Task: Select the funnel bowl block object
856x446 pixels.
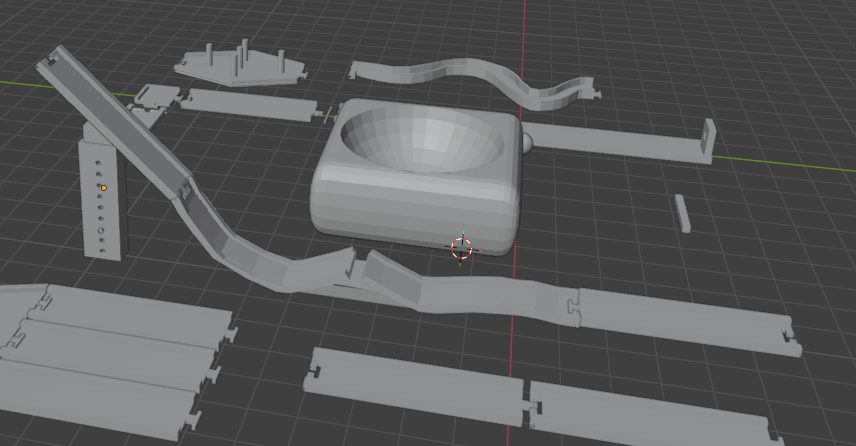Action: pos(415,177)
